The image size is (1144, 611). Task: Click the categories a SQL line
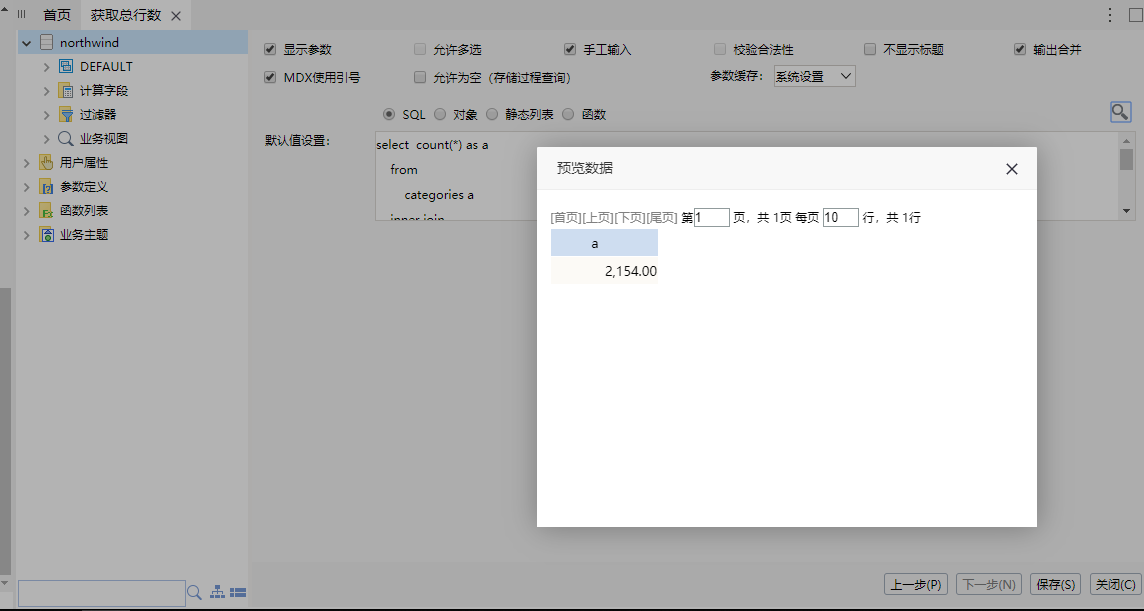(x=439, y=195)
